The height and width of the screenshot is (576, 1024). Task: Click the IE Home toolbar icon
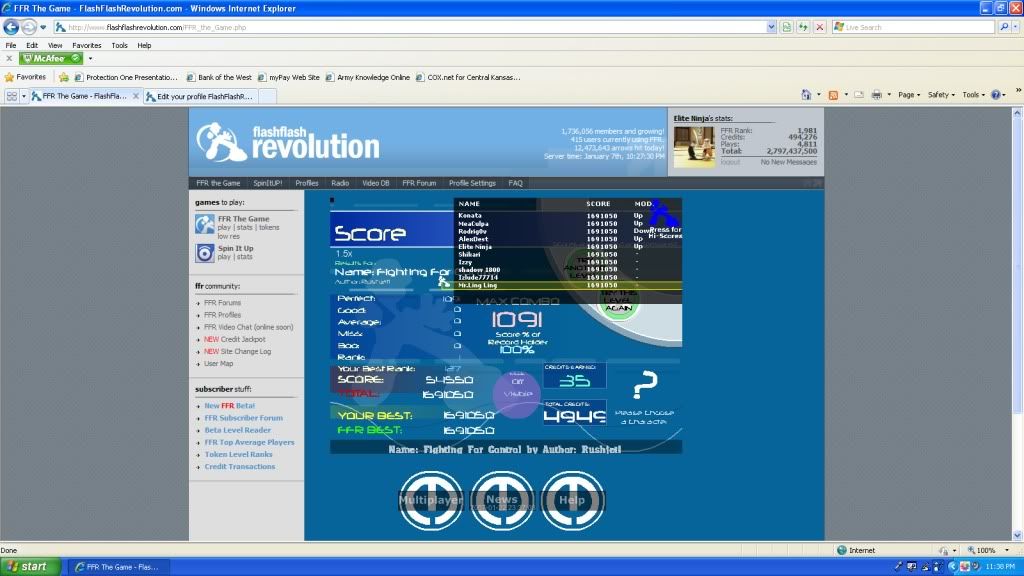tap(806, 95)
